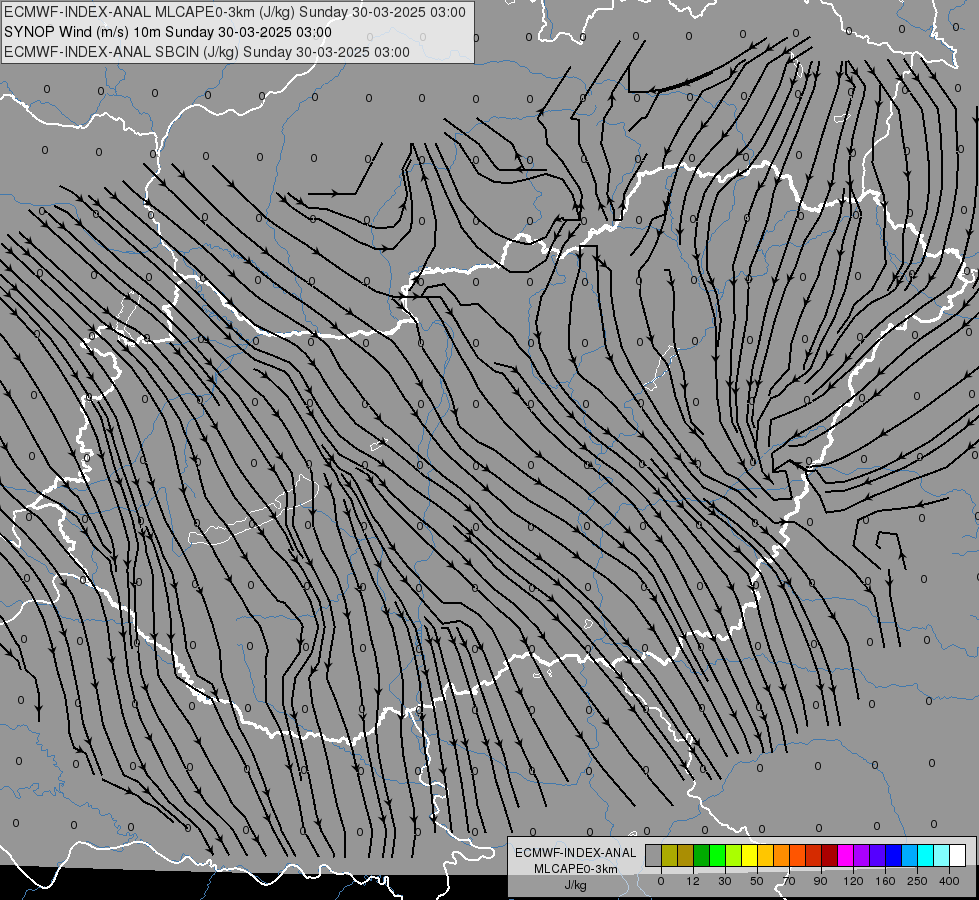Click the MLCAPE0-3km title line at top
979x900 pixels.
(x=235, y=12)
